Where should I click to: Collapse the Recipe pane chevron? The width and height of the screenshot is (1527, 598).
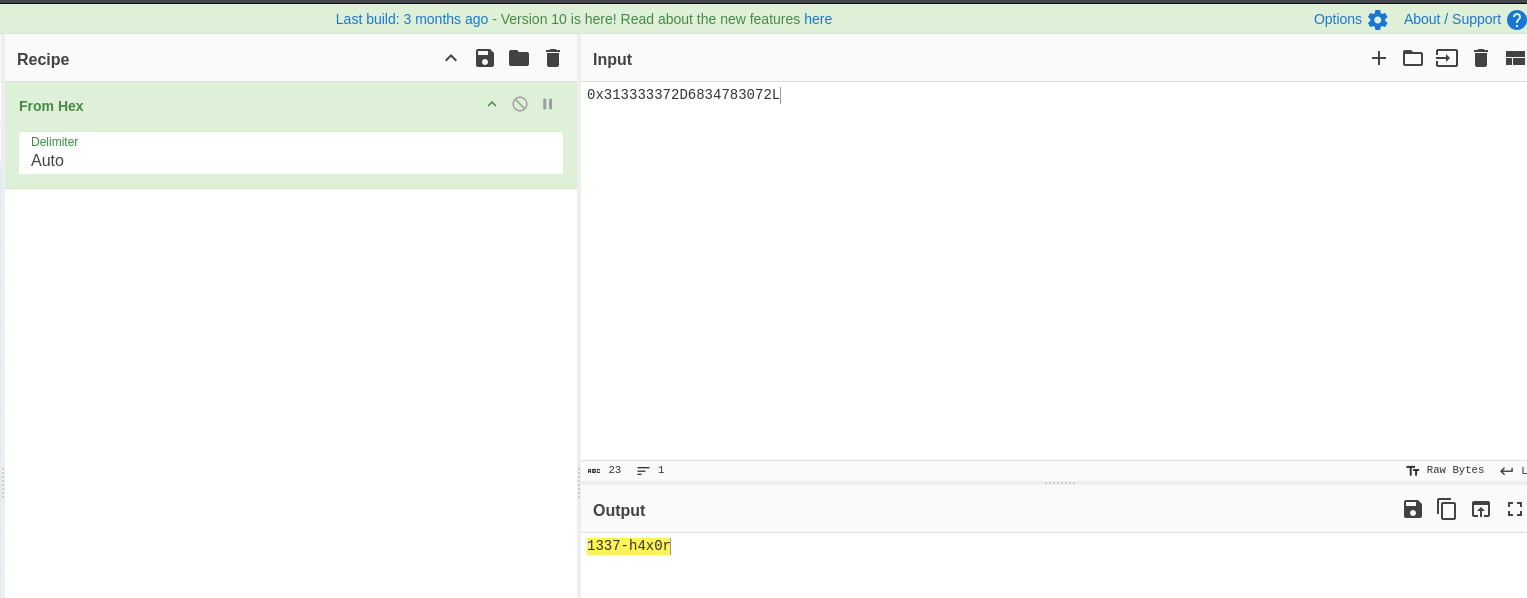[x=451, y=58]
